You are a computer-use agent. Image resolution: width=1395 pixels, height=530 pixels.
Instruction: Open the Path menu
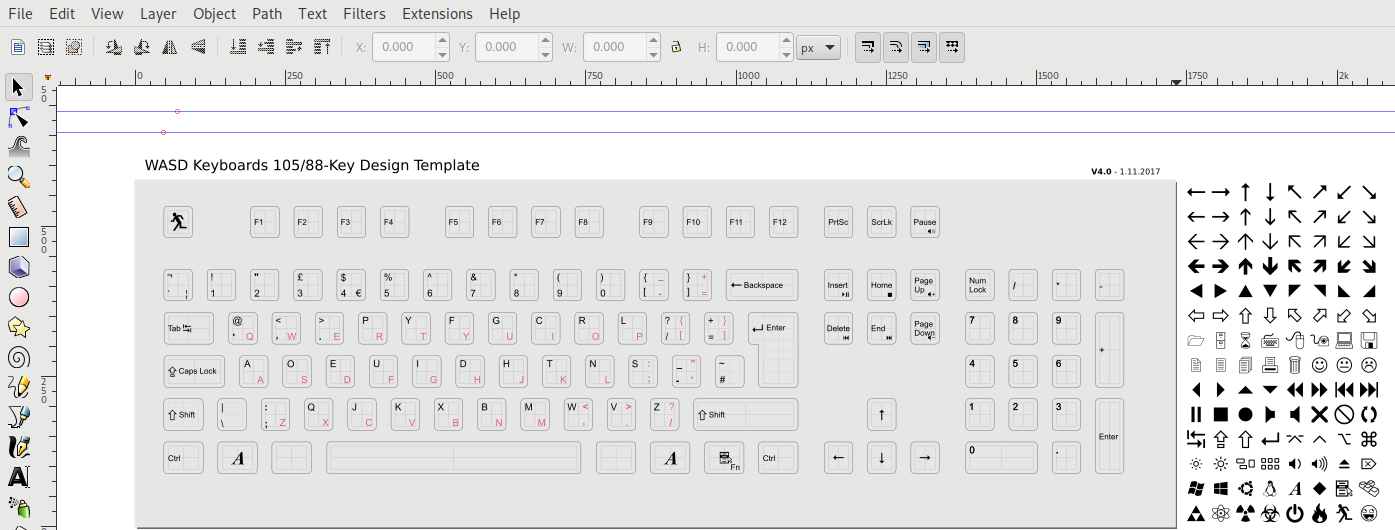click(267, 14)
